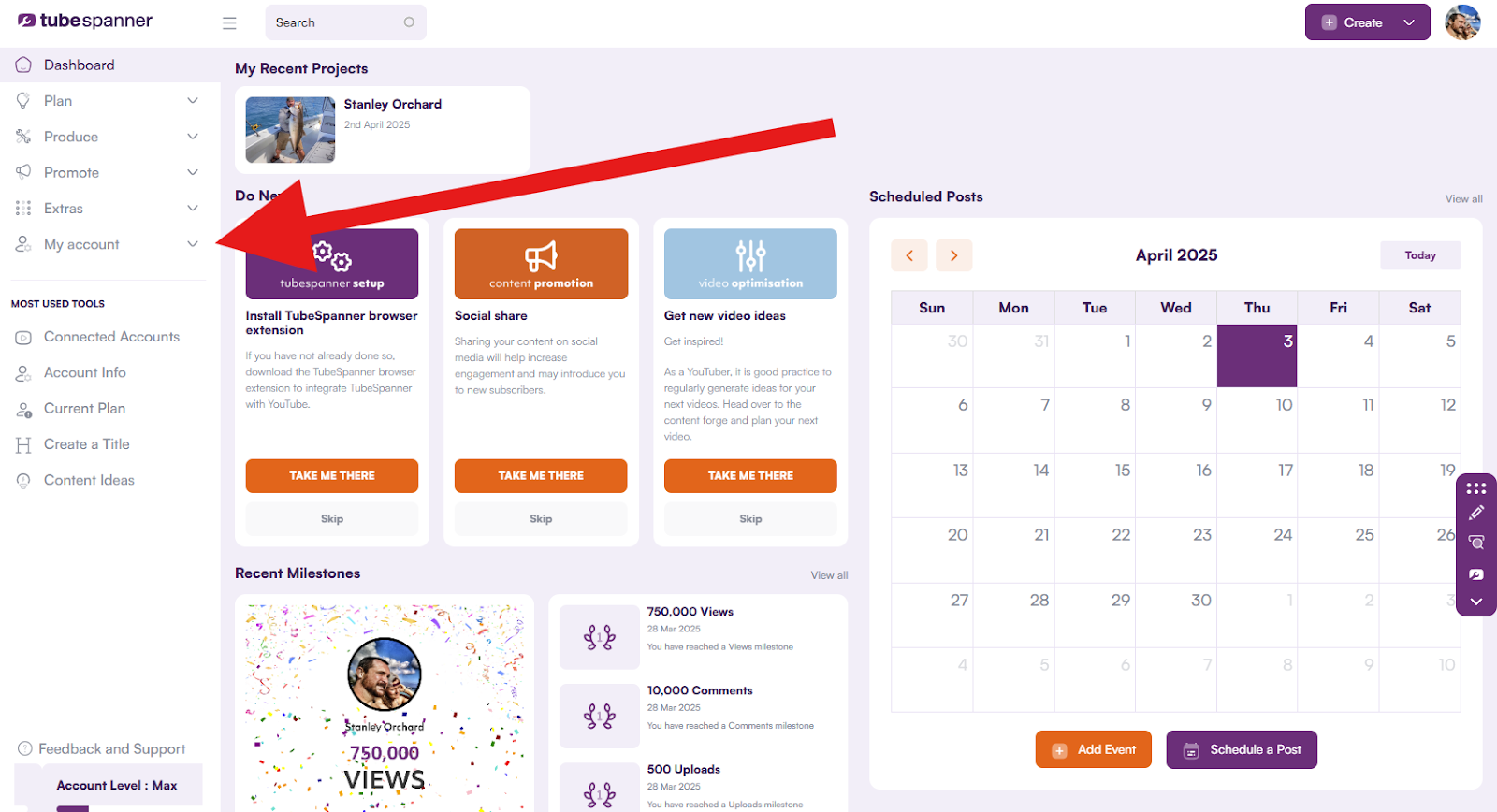Click the Content Ideas icon

pyautogui.click(x=23, y=480)
